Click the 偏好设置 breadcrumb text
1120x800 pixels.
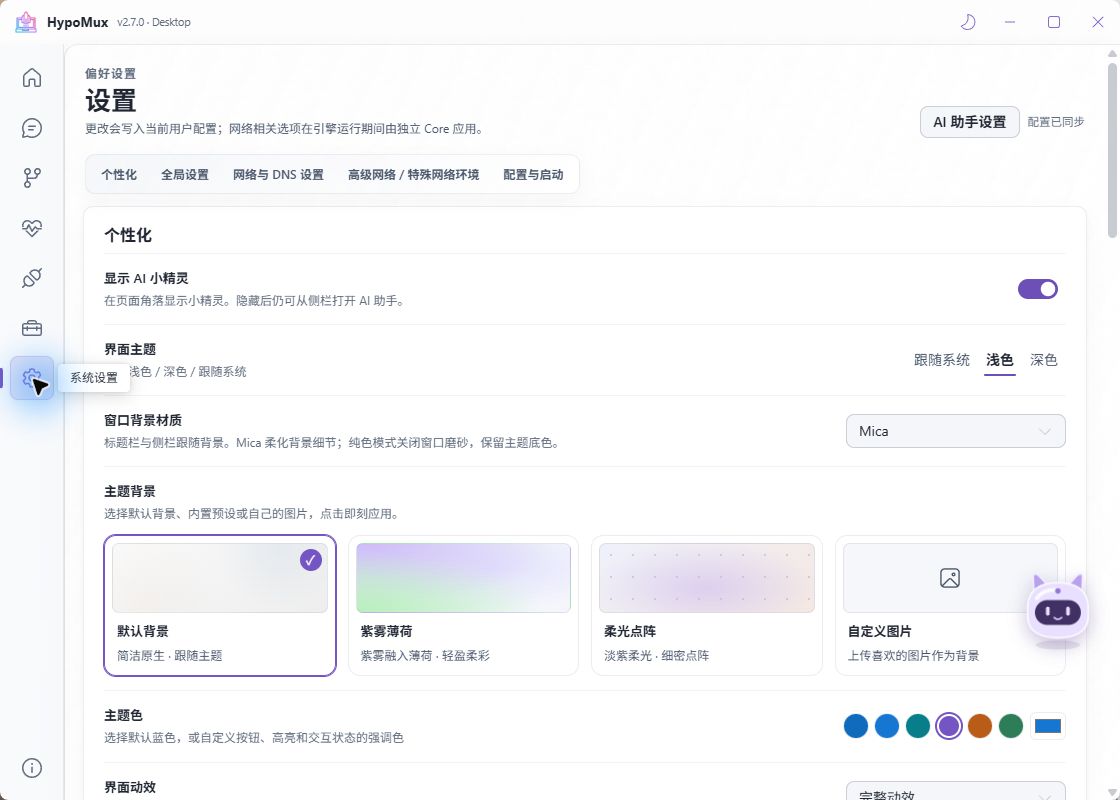(110, 74)
